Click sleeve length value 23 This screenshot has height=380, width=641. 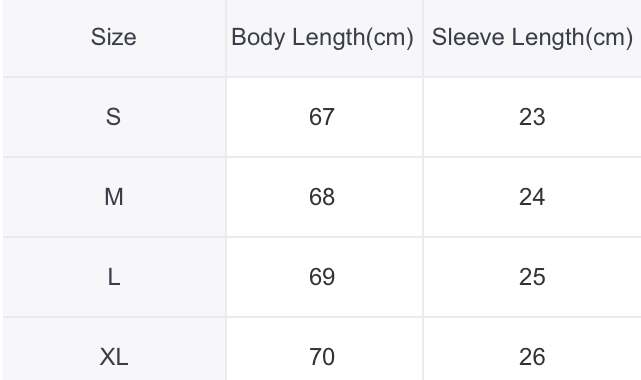click(x=532, y=117)
